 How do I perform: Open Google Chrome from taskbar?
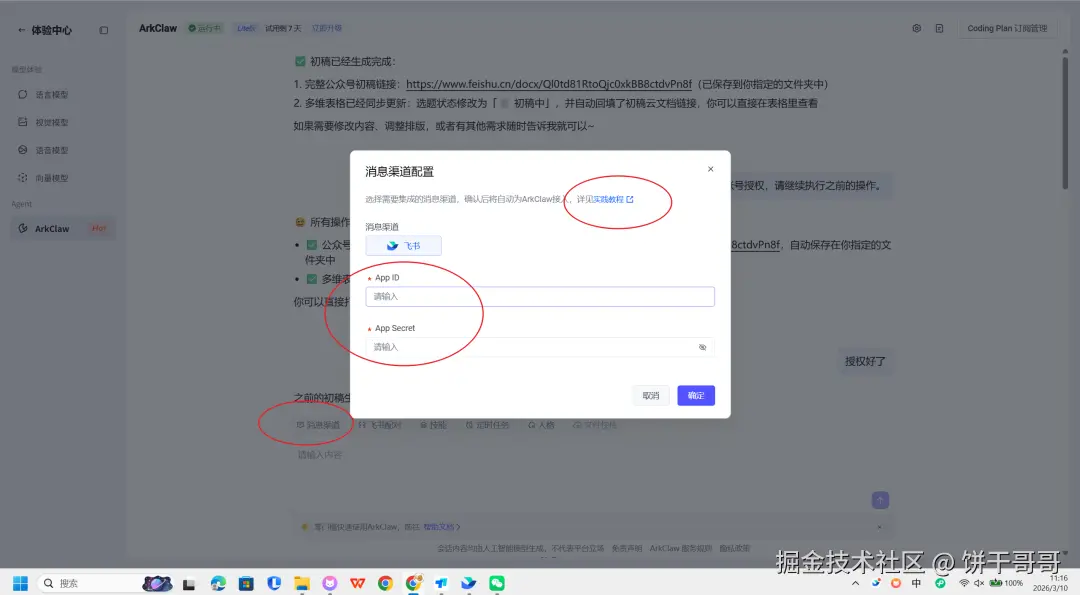pos(385,583)
